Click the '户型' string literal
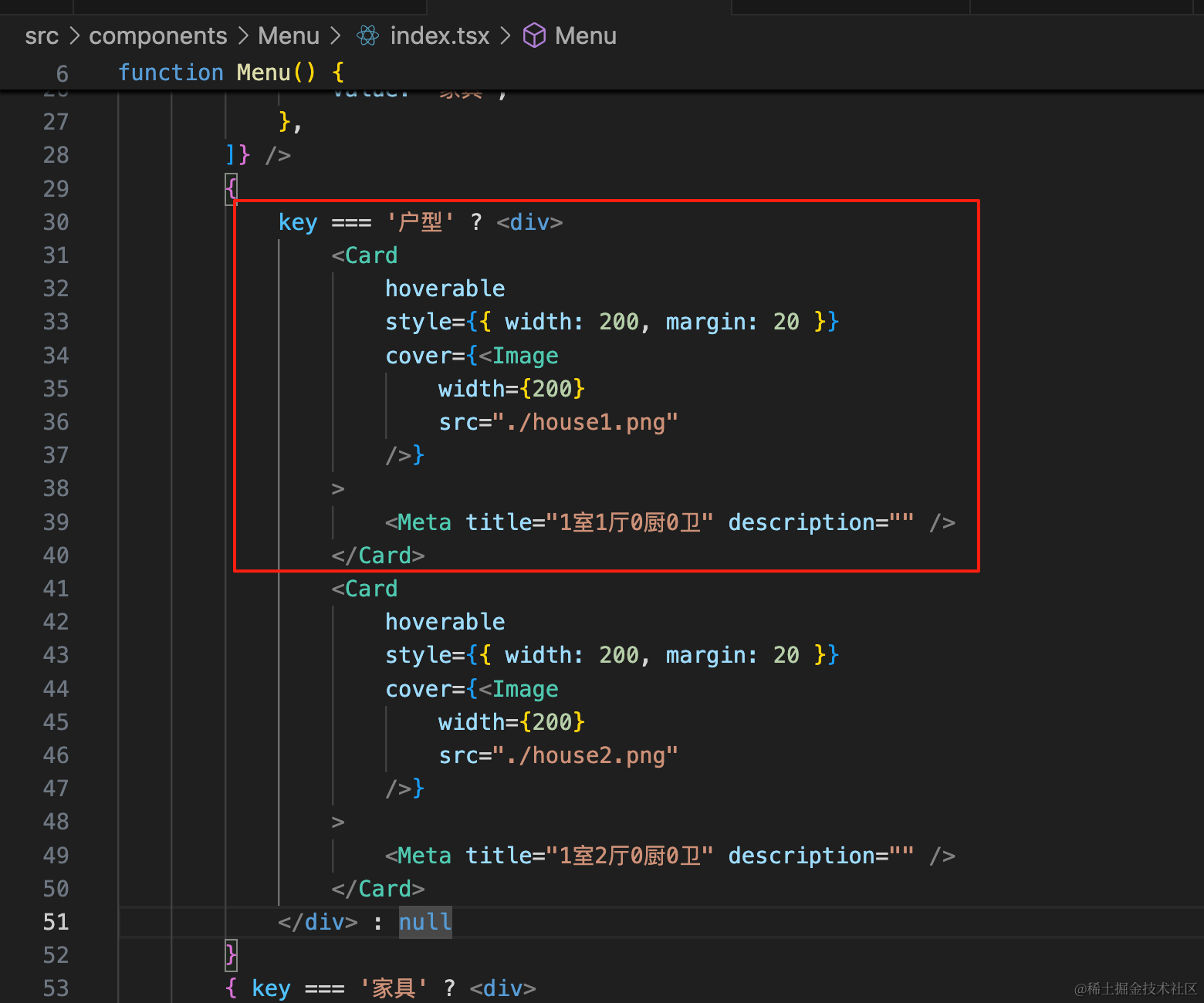This screenshot has width=1204, height=1003. [x=420, y=222]
